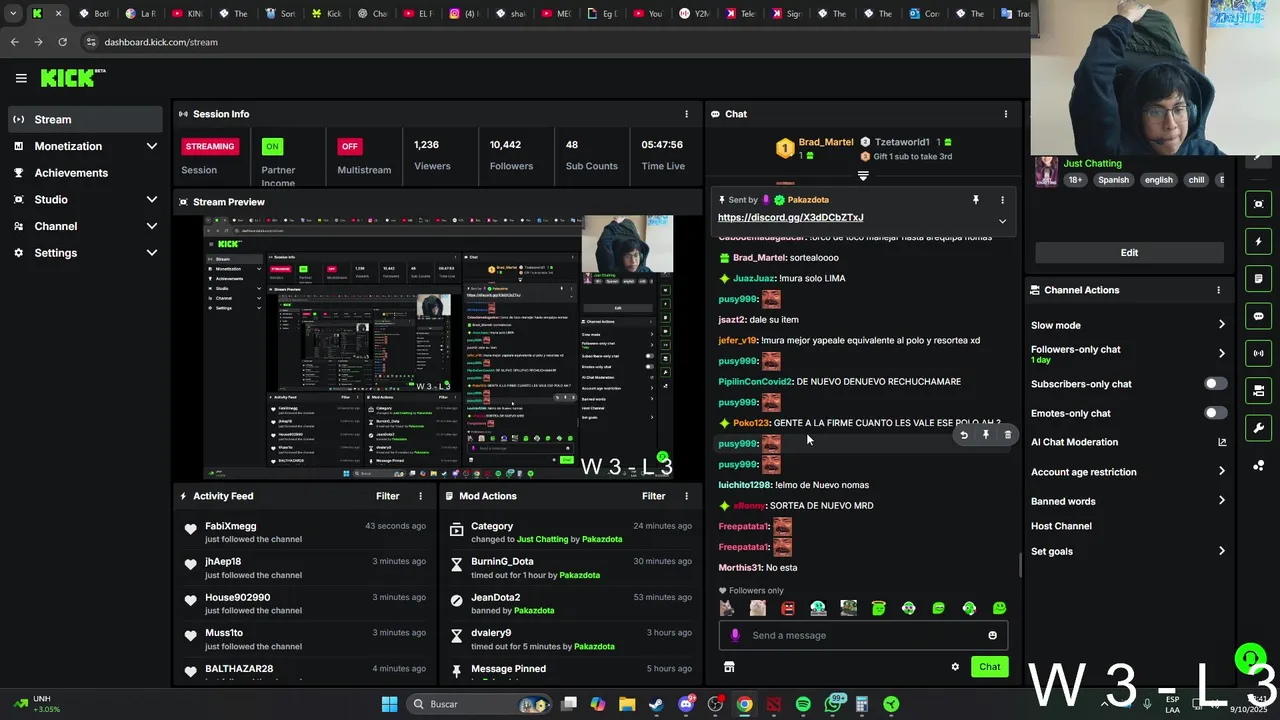
Task: Open Mod Actions Filter
Action: pyautogui.click(x=654, y=496)
